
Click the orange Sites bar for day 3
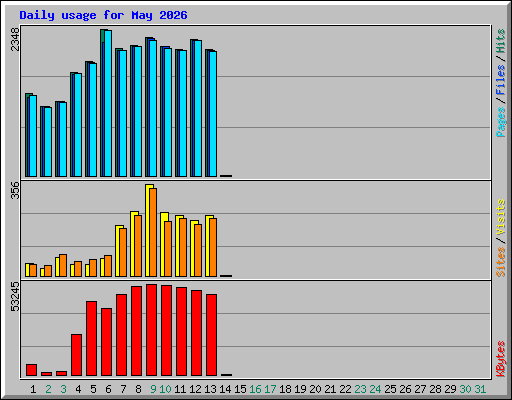click(63, 265)
